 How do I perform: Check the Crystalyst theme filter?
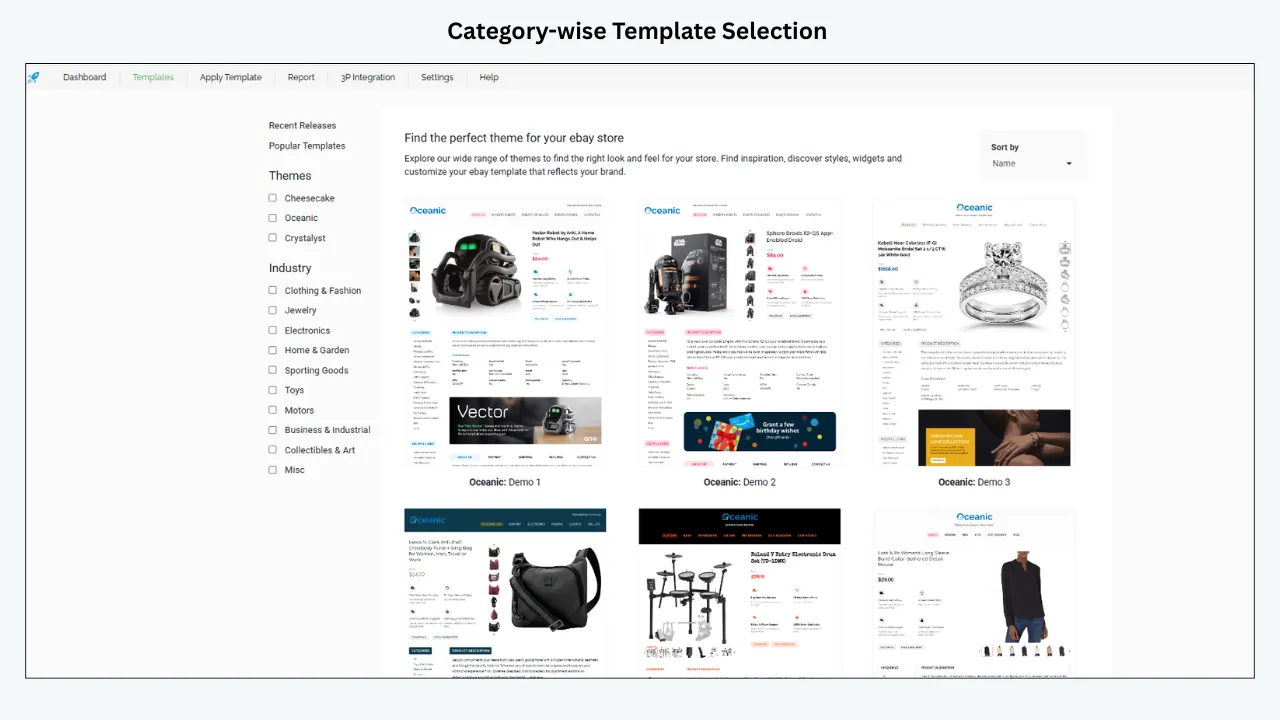tap(273, 238)
